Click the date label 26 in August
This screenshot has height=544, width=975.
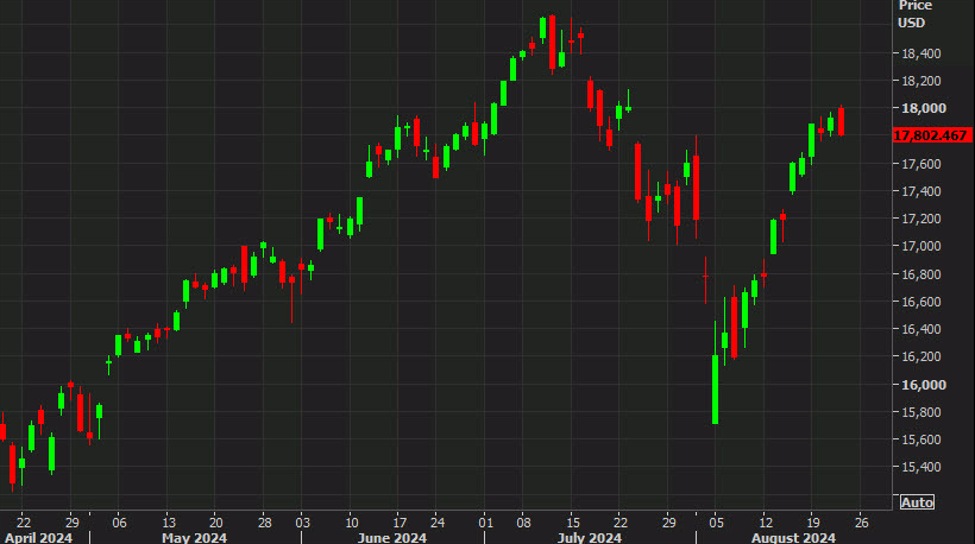pos(861,522)
